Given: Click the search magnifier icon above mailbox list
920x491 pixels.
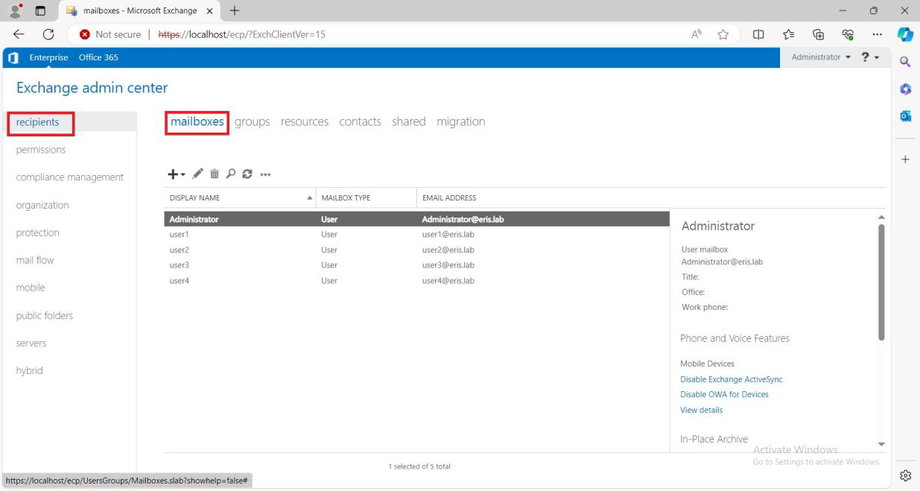Looking at the screenshot, I should tap(231, 174).
